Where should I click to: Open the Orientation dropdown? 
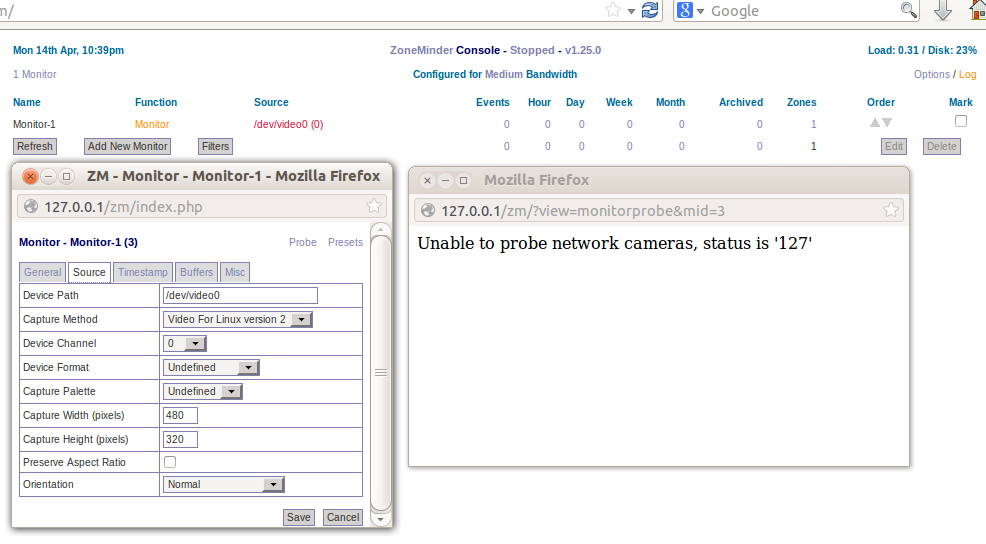click(223, 485)
